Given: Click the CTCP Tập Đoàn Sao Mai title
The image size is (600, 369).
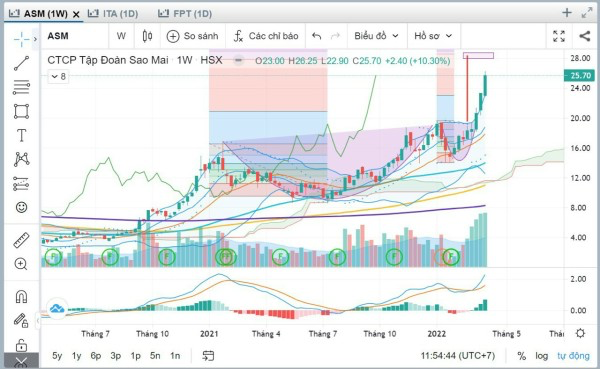Looking at the screenshot, I should point(108,60).
